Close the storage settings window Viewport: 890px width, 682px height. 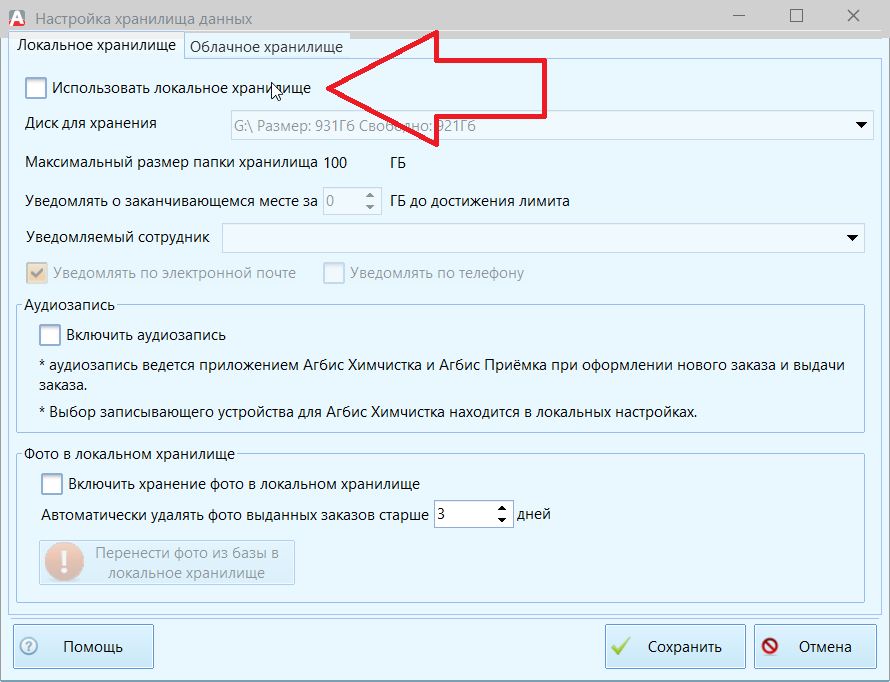point(853,16)
